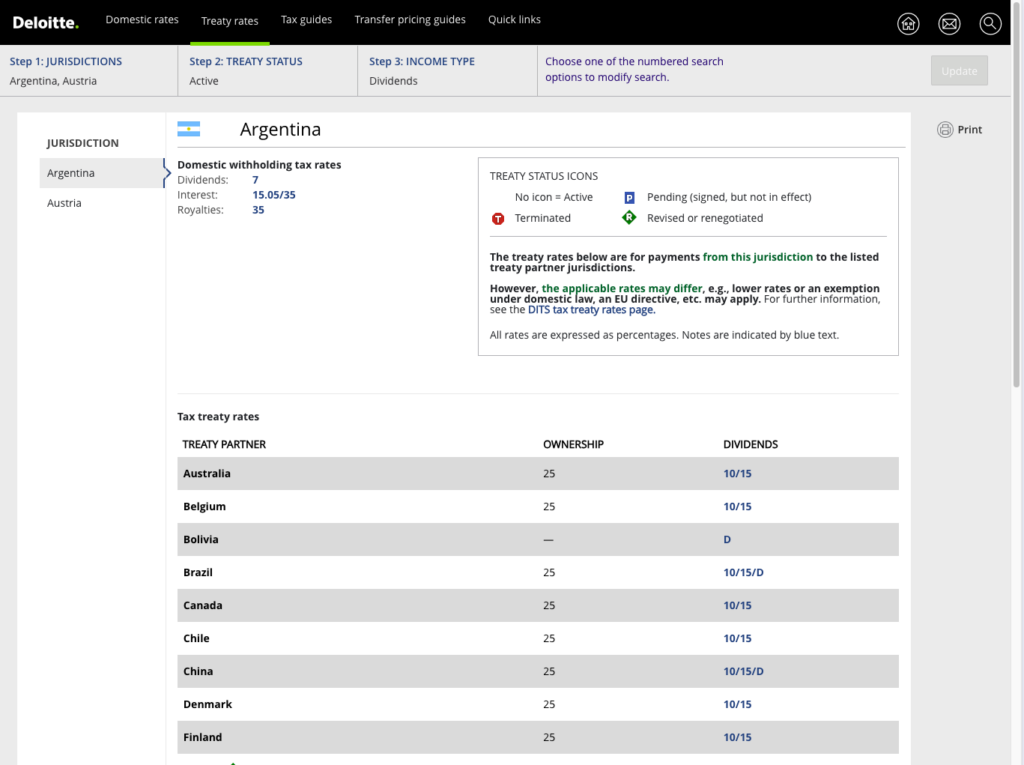Viewport: 1024px width, 765px height.
Task: Click domestic Interest rate 15.05/35
Action: pos(274,195)
